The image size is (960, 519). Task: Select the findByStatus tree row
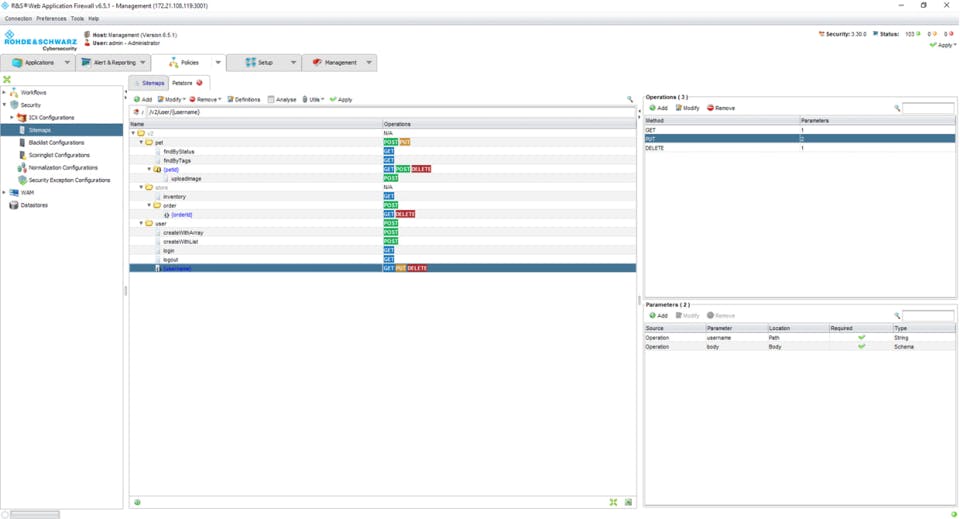point(383,151)
